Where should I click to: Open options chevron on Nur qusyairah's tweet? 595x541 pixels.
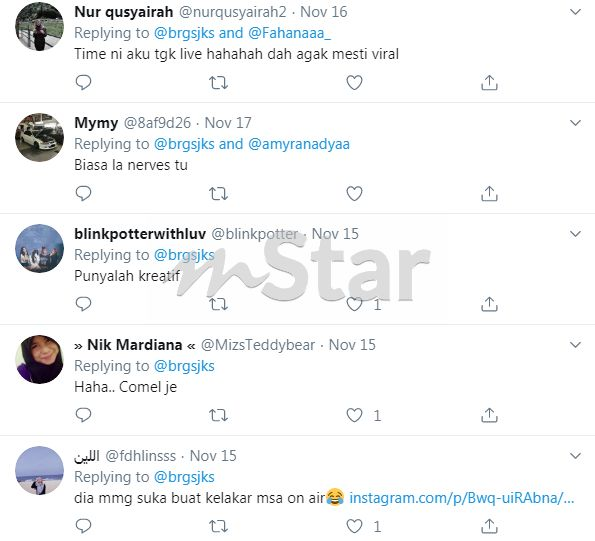tap(576, 12)
